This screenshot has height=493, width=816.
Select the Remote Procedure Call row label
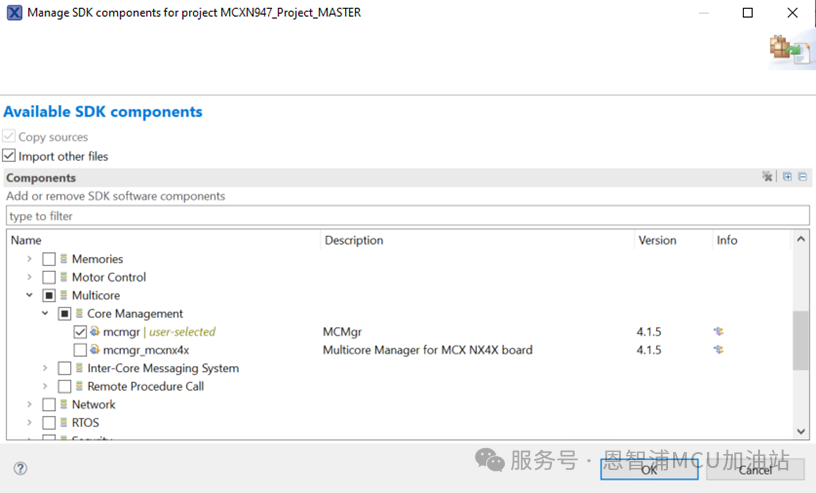tap(145, 386)
